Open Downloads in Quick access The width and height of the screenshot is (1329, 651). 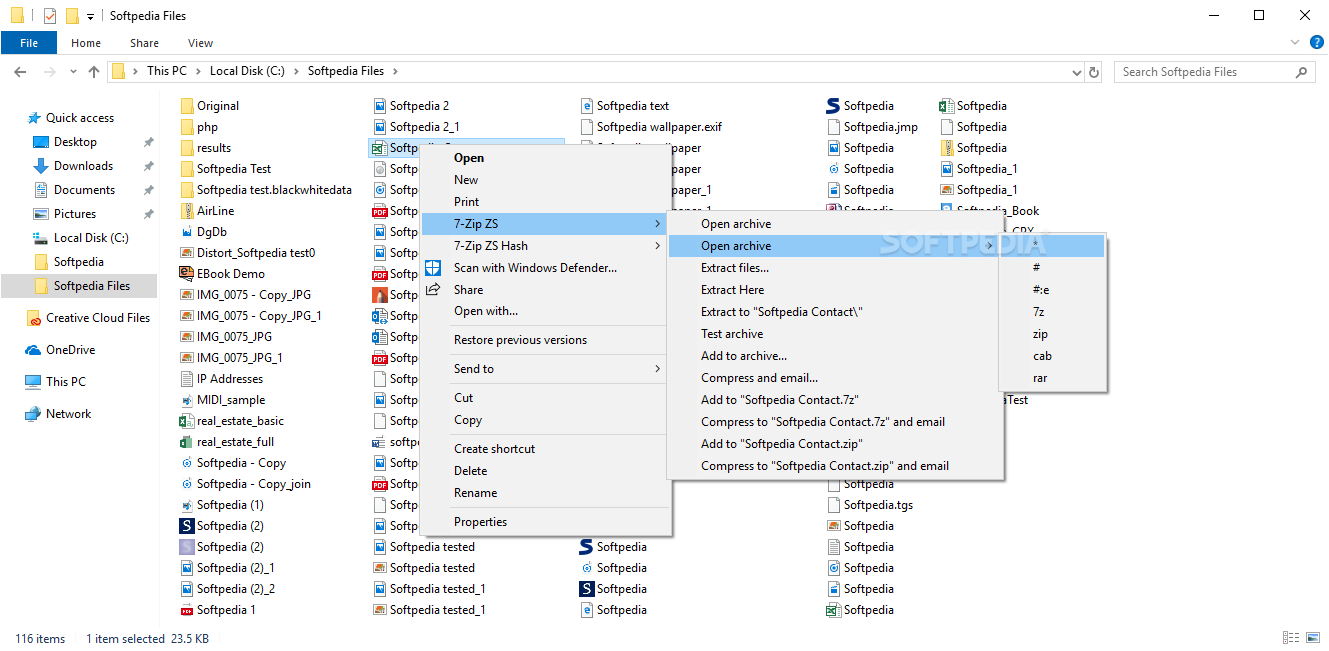(83, 166)
